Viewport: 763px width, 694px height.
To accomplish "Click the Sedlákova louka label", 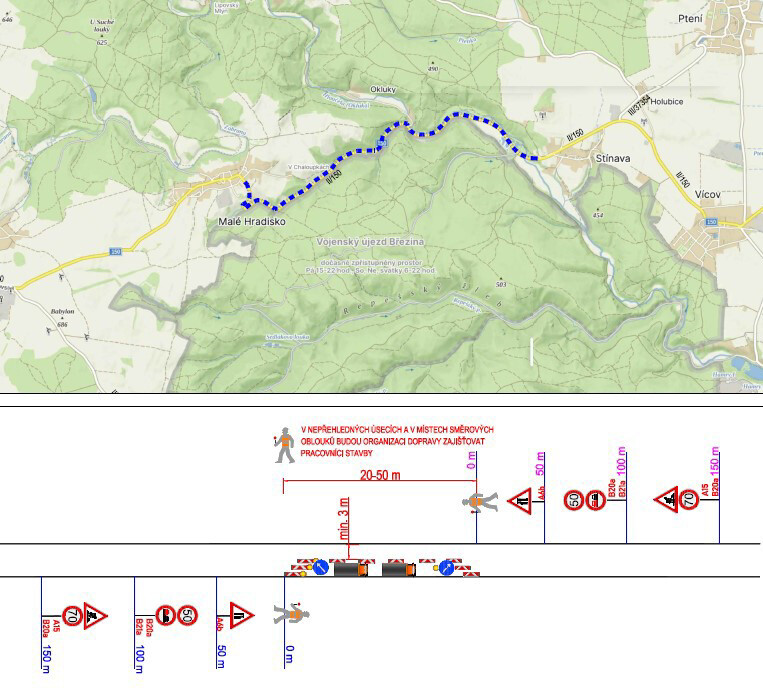I will 287,337.
